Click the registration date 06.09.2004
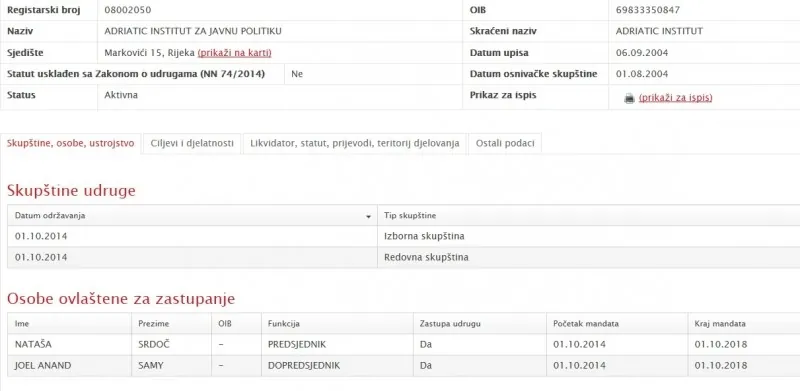 (642, 53)
